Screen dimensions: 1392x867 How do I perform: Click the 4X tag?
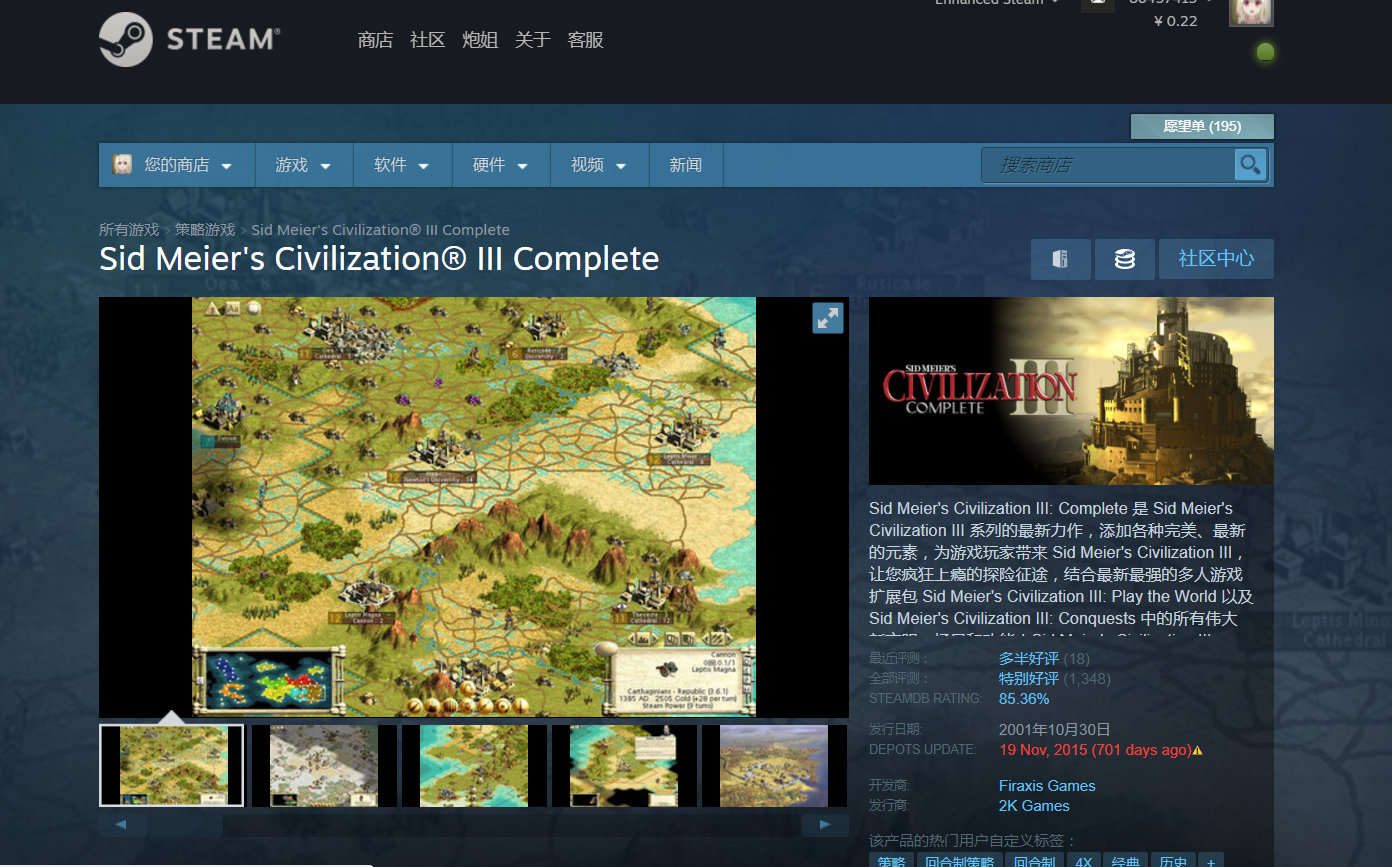coord(1083,861)
